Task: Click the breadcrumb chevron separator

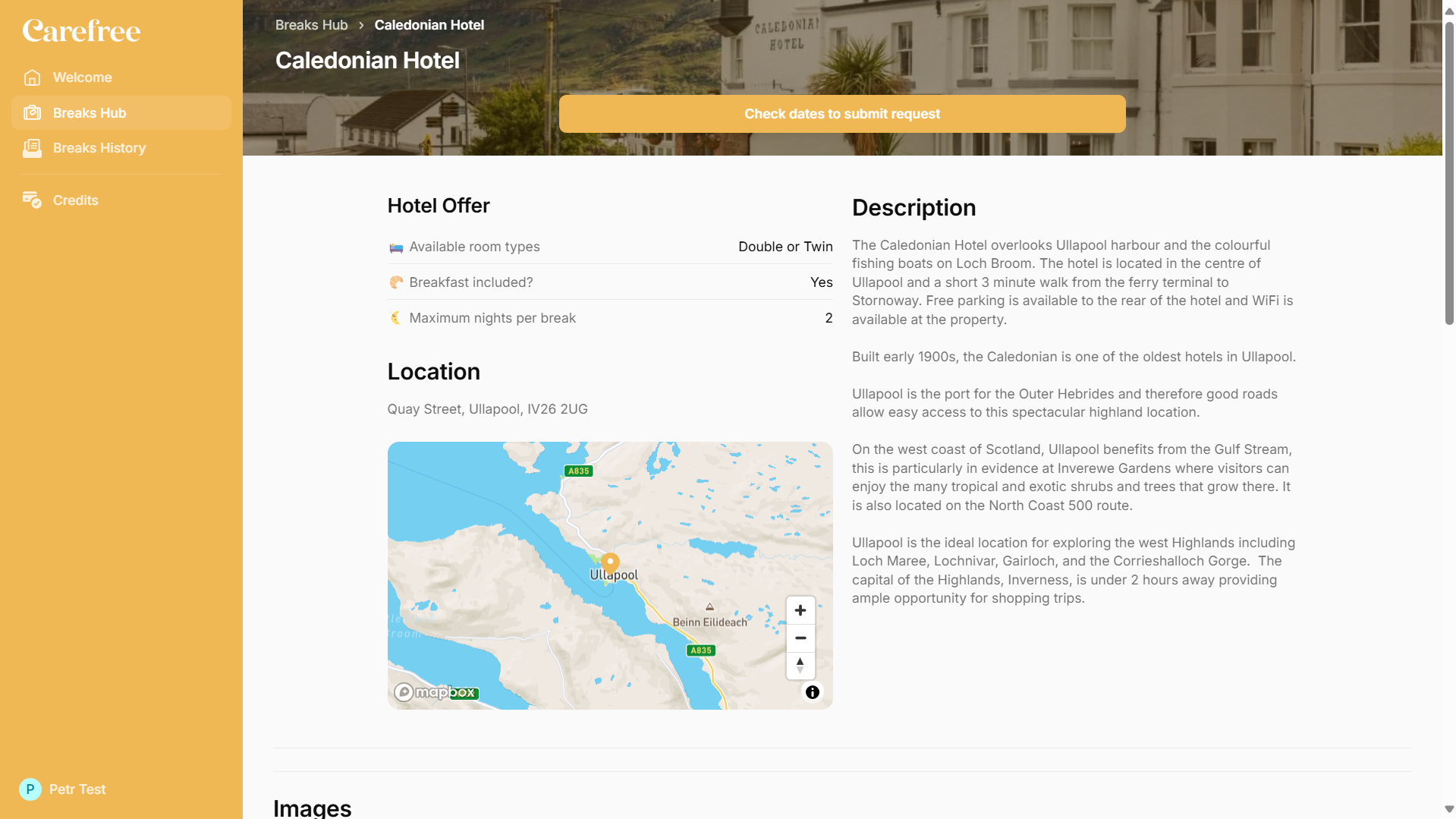Action: (361, 25)
